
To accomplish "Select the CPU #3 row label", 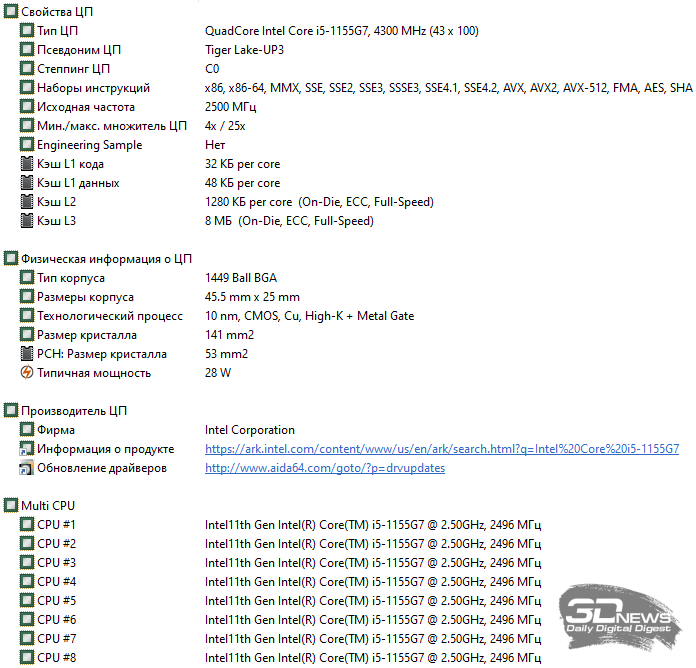I will tap(56, 563).
